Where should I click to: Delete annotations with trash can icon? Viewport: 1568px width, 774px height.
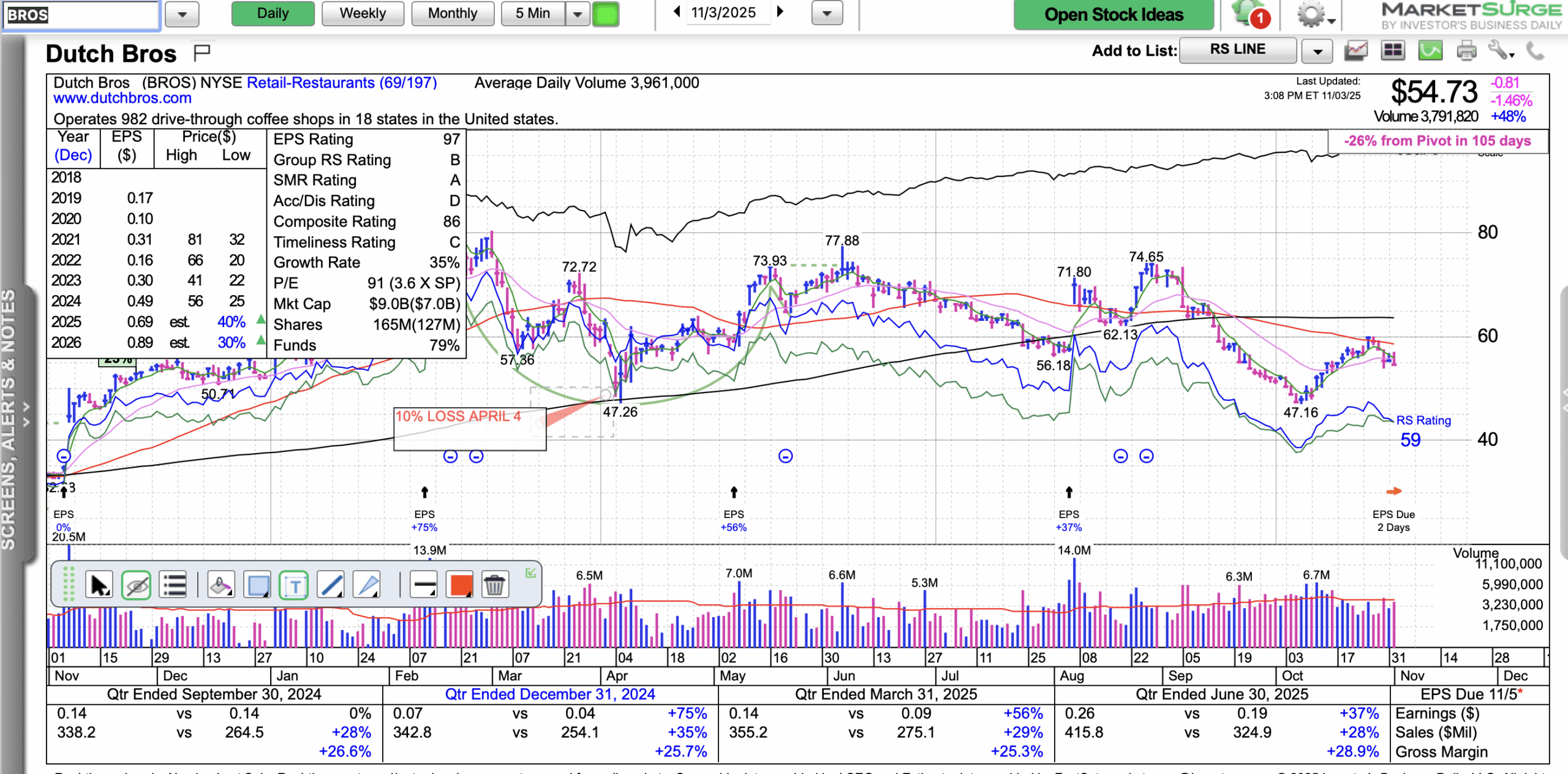click(x=494, y=585)
